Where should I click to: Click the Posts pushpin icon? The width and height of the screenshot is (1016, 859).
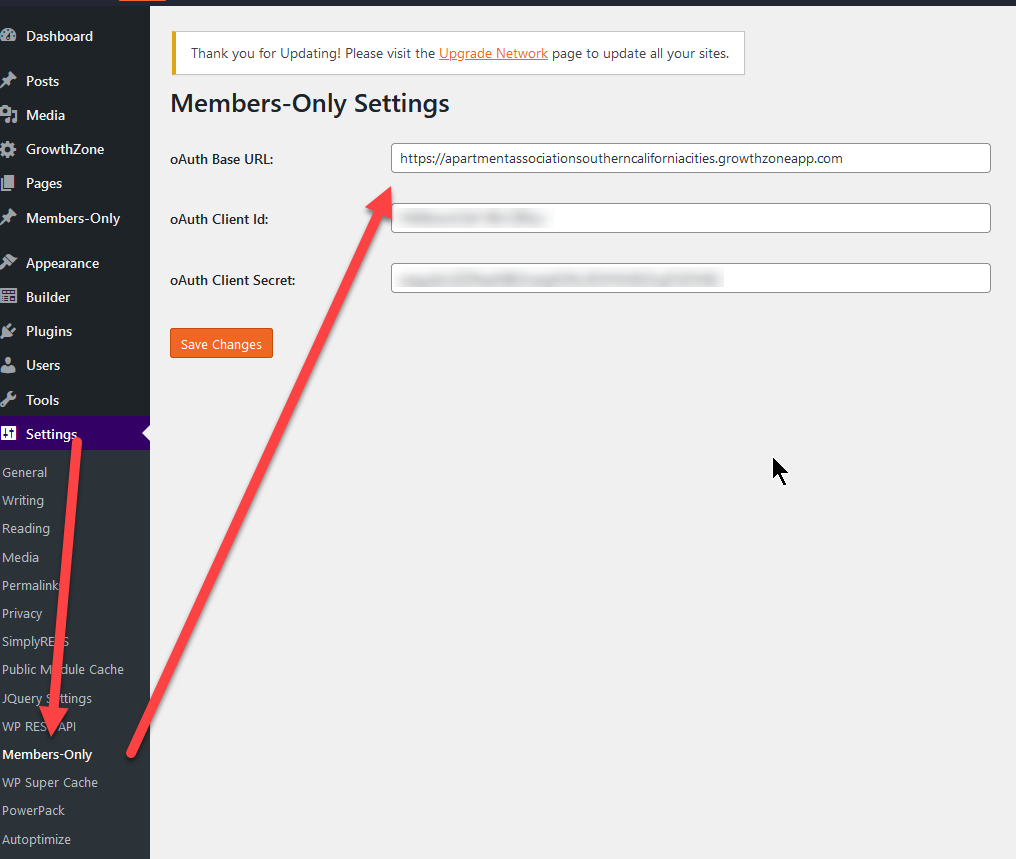[8, 81]
